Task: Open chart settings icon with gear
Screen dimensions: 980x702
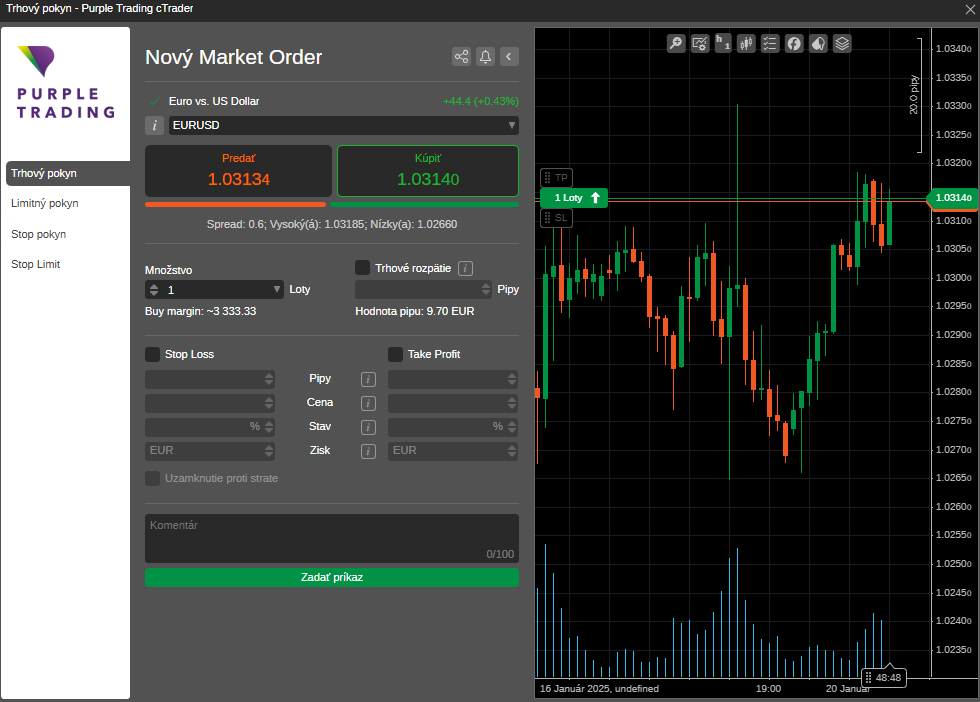Action: (700, 44)
